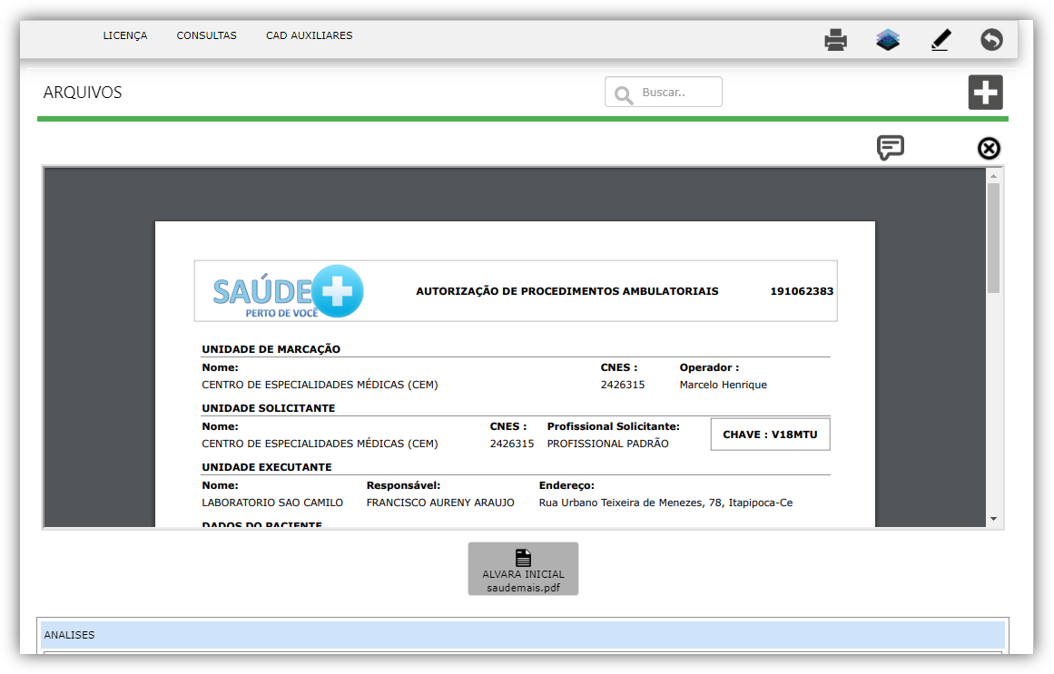
Task: Click the ANALISES section header
Action: tap(523, 635)
